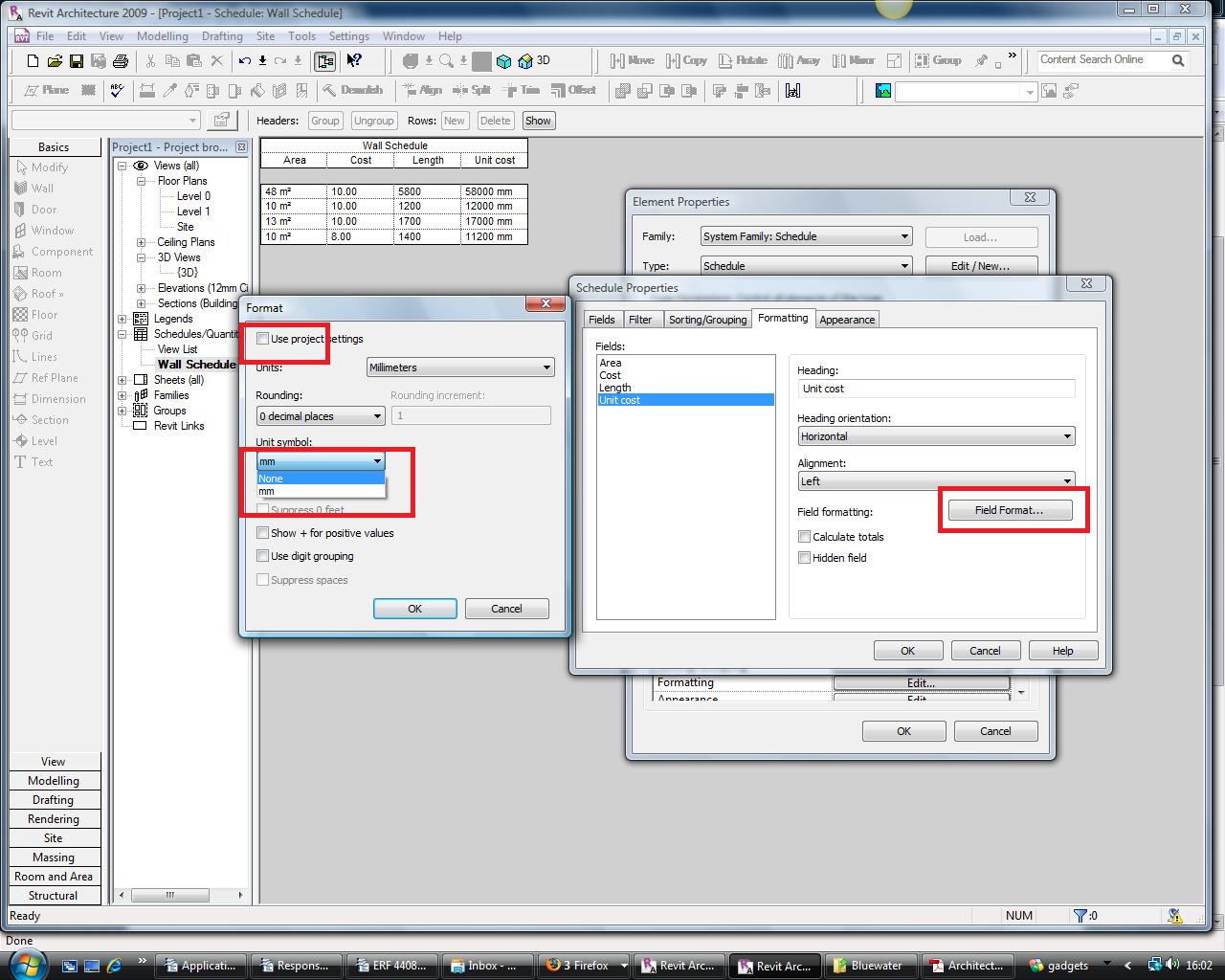This screenshot has height=980, width=1225.
Task: Select the Roof tool in the Basics design bar
Action: click(38, 294)
